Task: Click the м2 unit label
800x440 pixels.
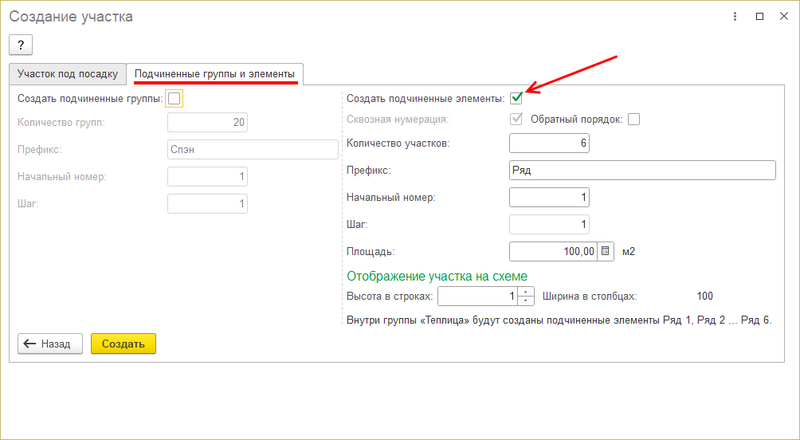Action: pyautogui.click(x=629, y=252)
